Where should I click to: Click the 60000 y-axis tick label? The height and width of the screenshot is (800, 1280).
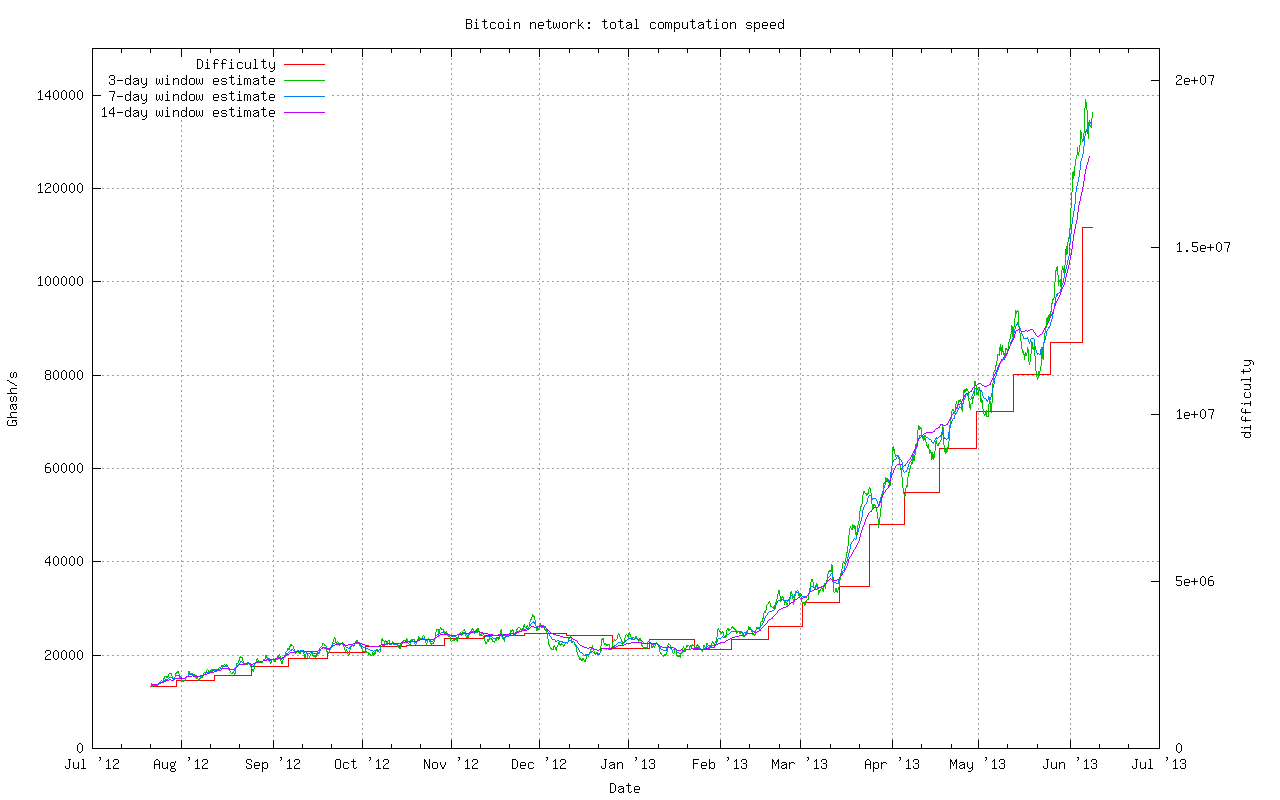64,468
